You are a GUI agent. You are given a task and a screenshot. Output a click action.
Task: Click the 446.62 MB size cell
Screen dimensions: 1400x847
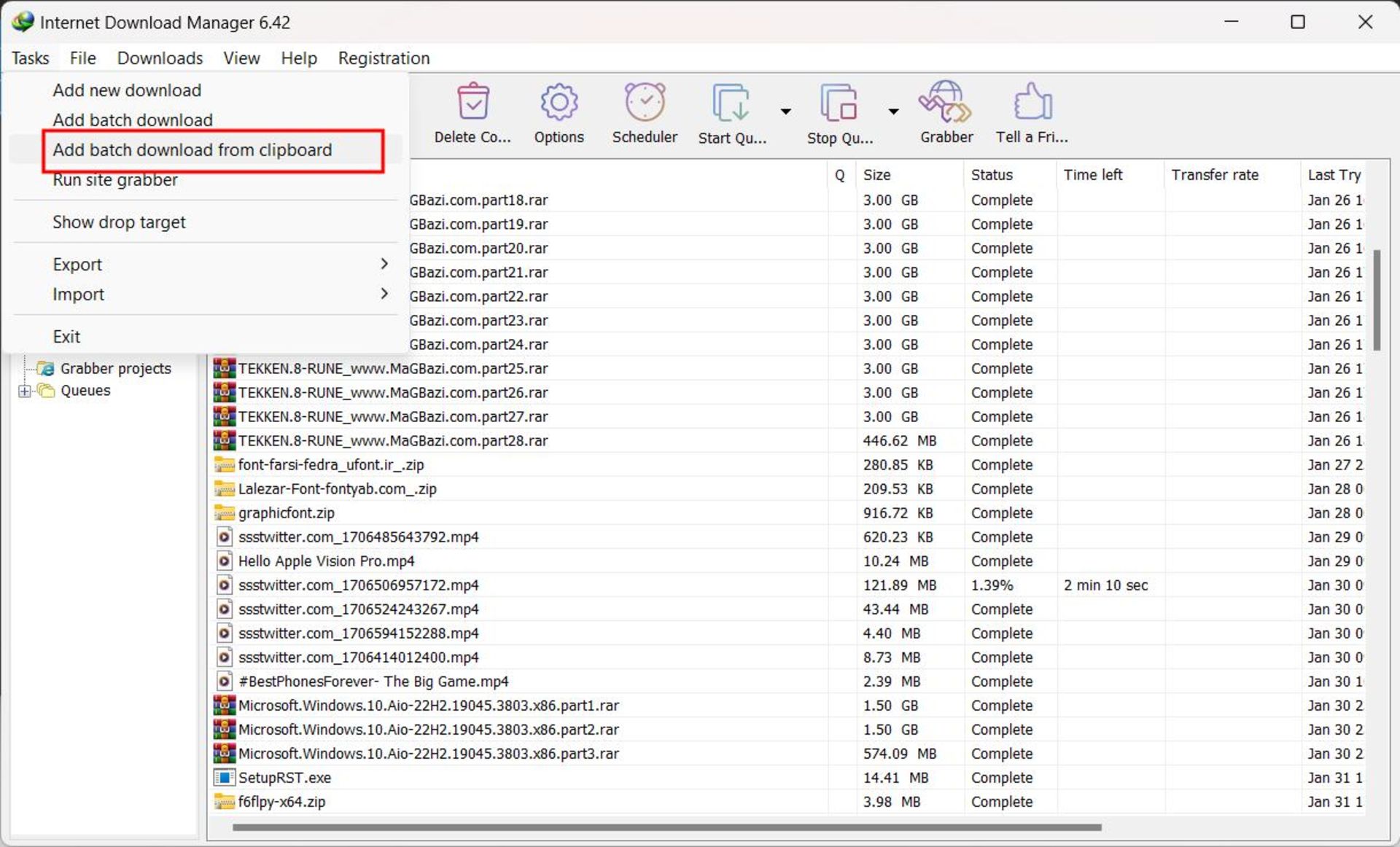pos(899,440)
